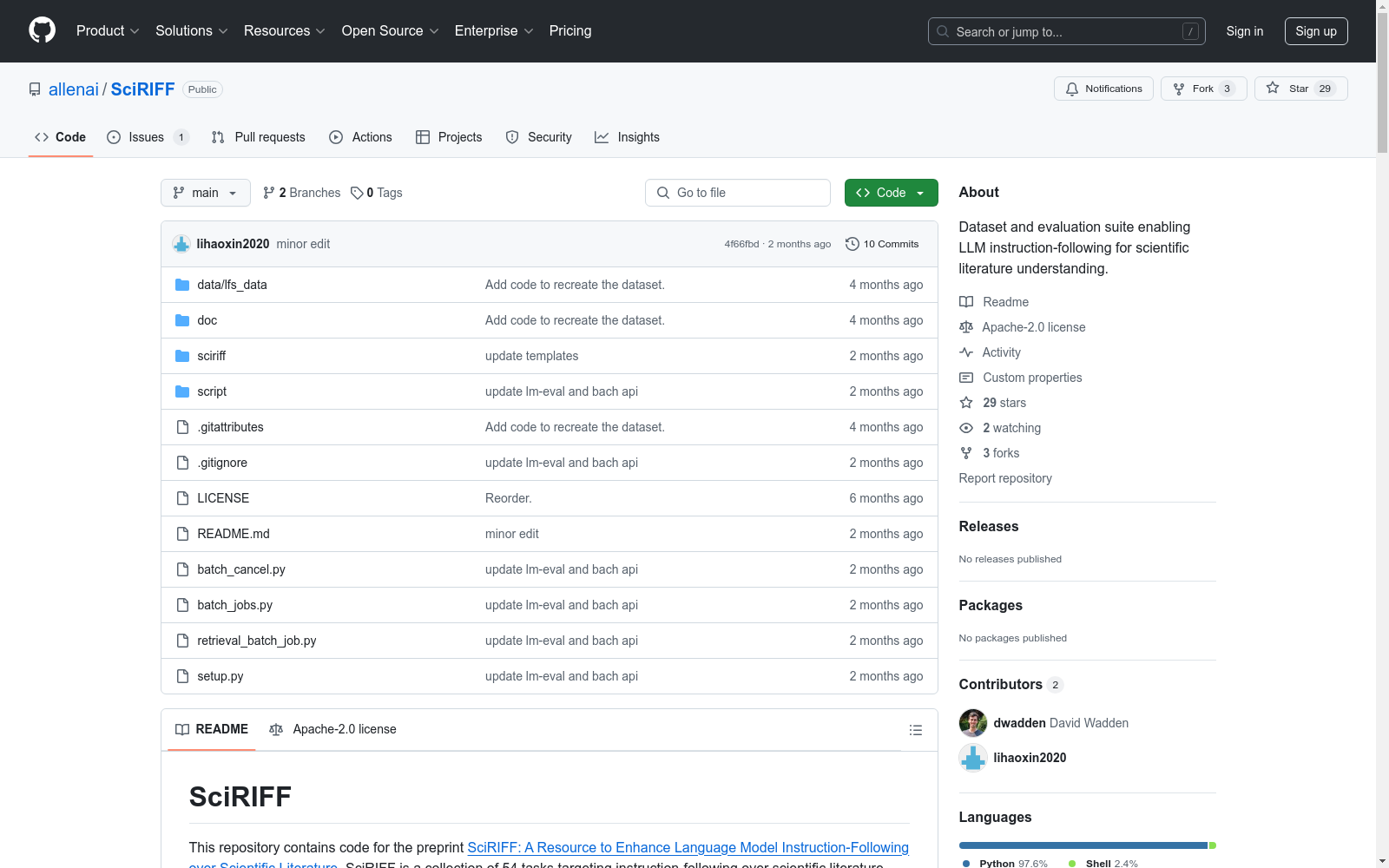
Task: Click the repository icon beside allenai
Action: (x=35, y=89)
